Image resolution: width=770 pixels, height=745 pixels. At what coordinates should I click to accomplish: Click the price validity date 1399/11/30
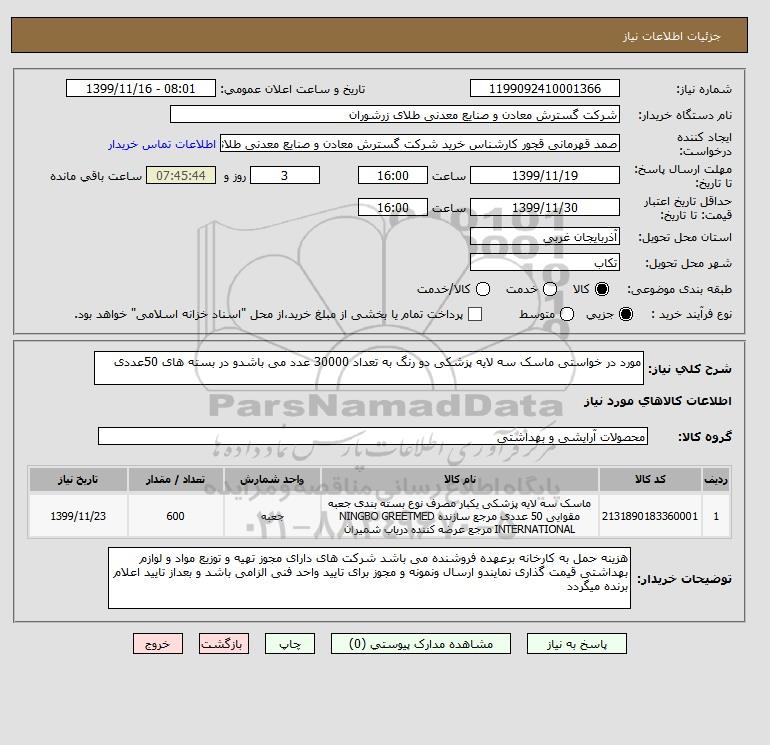click(545, 207)
